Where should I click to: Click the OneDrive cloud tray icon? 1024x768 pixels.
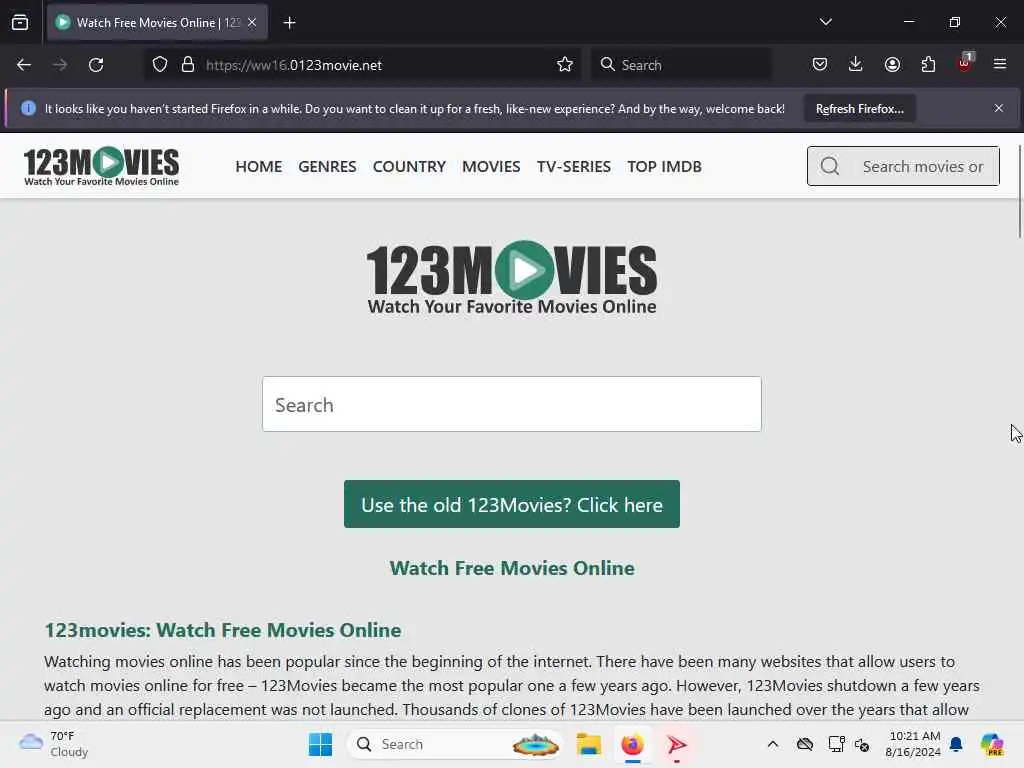click(x=805, y=744)
